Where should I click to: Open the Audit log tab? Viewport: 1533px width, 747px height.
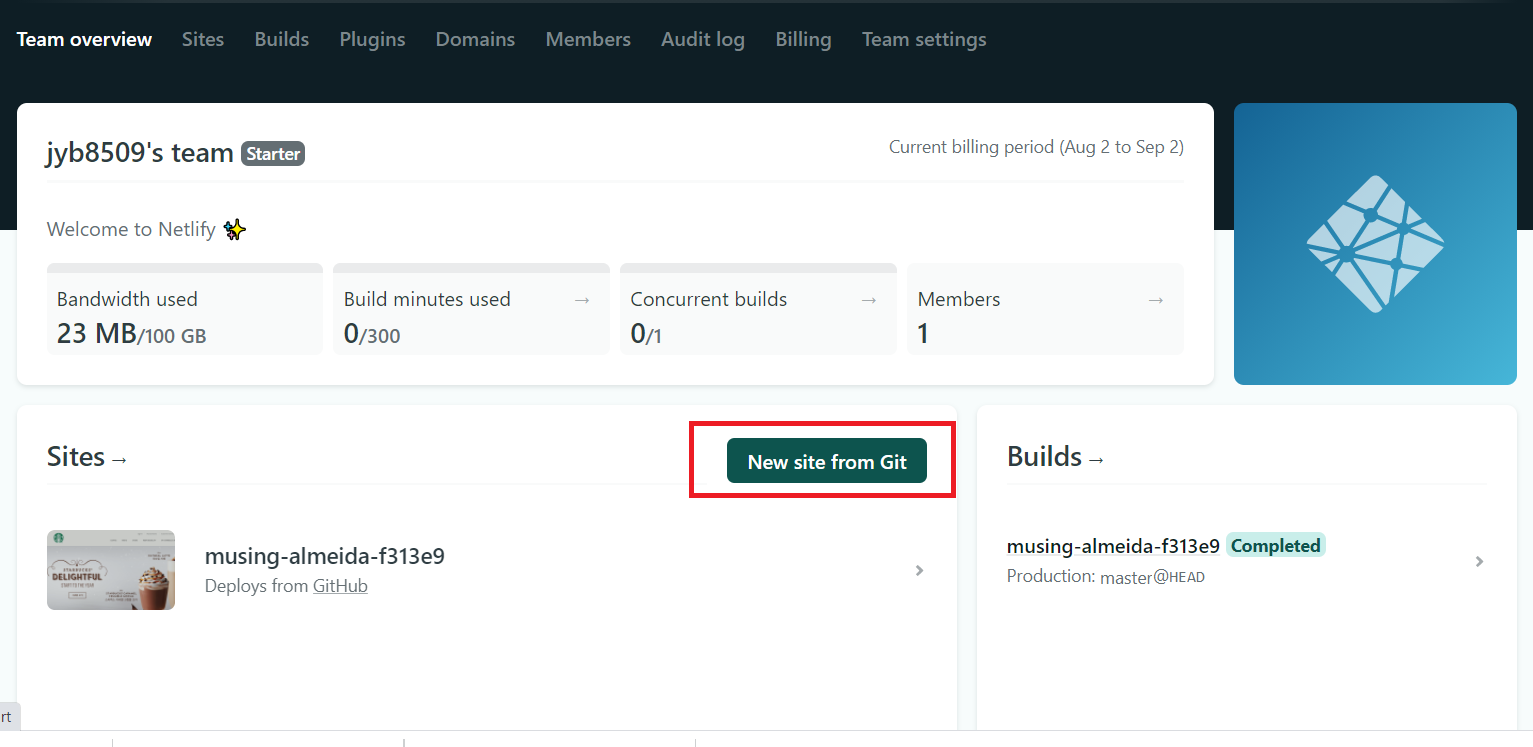[703, 39]
